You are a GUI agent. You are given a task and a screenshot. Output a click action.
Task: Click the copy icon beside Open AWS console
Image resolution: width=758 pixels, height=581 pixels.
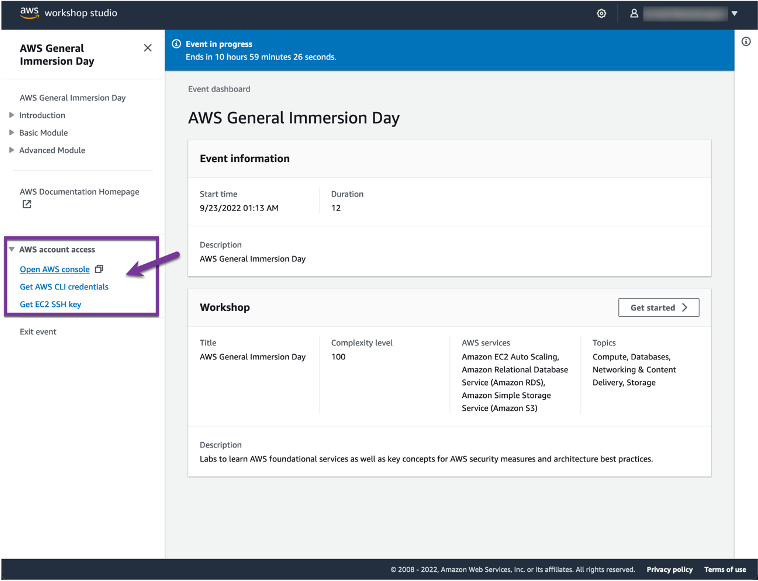[x=99, y=269]
